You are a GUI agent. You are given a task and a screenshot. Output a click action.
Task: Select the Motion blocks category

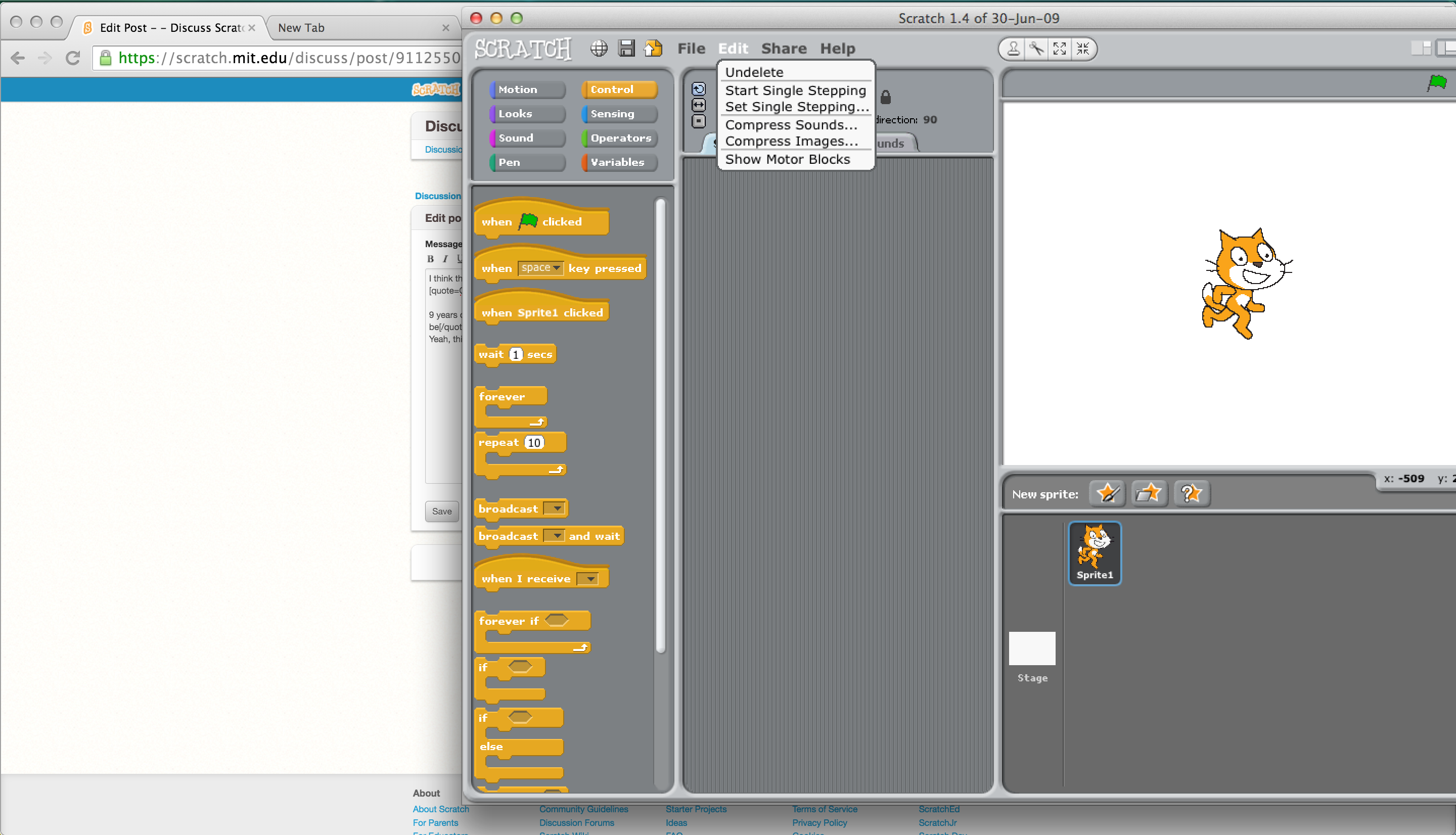coord(527,89)
